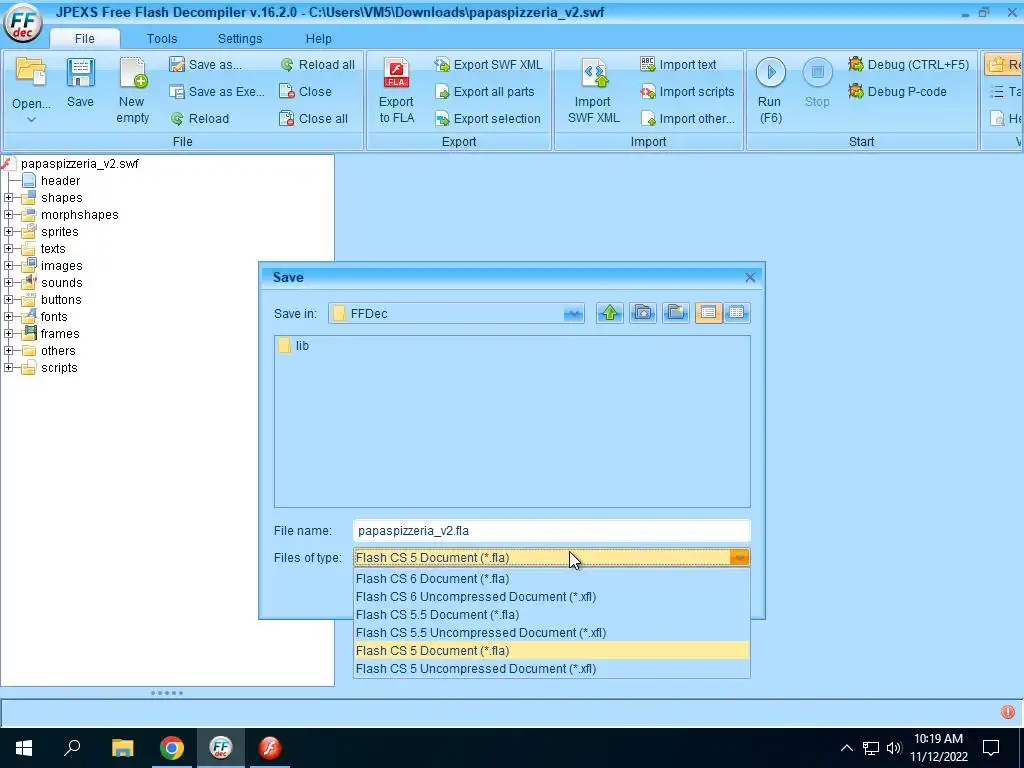Open the lib folder
Viewport: 1024px width, 768px height.
[294, 345]
